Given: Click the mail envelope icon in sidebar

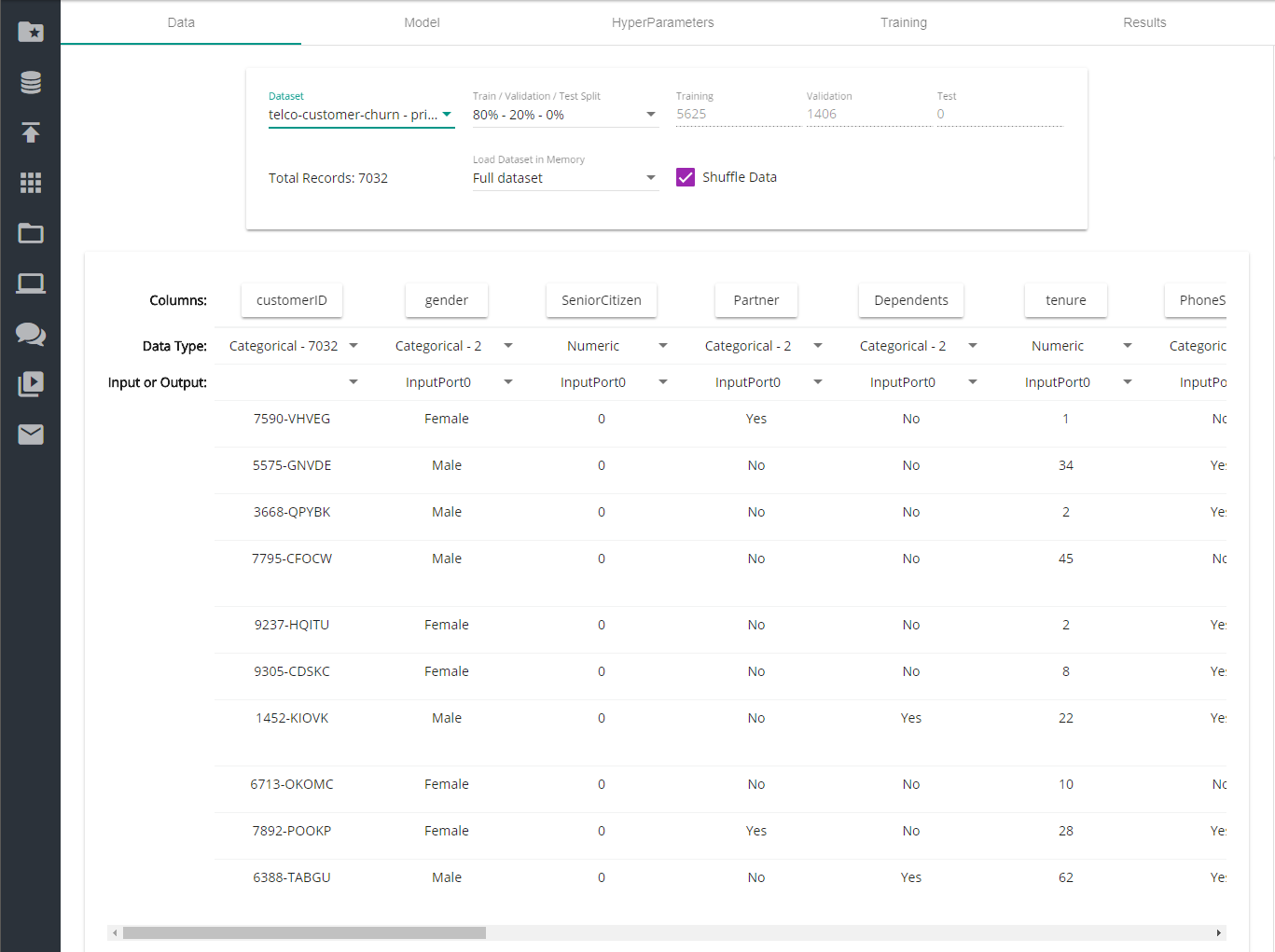Looking at the screenshot, I should 31,435.
